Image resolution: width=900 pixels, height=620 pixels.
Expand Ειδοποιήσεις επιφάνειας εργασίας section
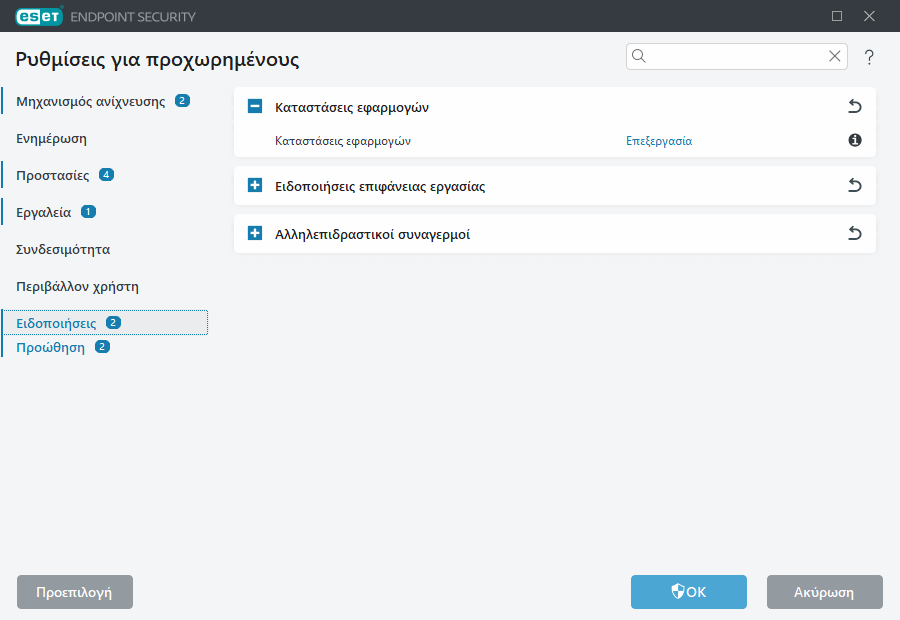pos(255,185)
